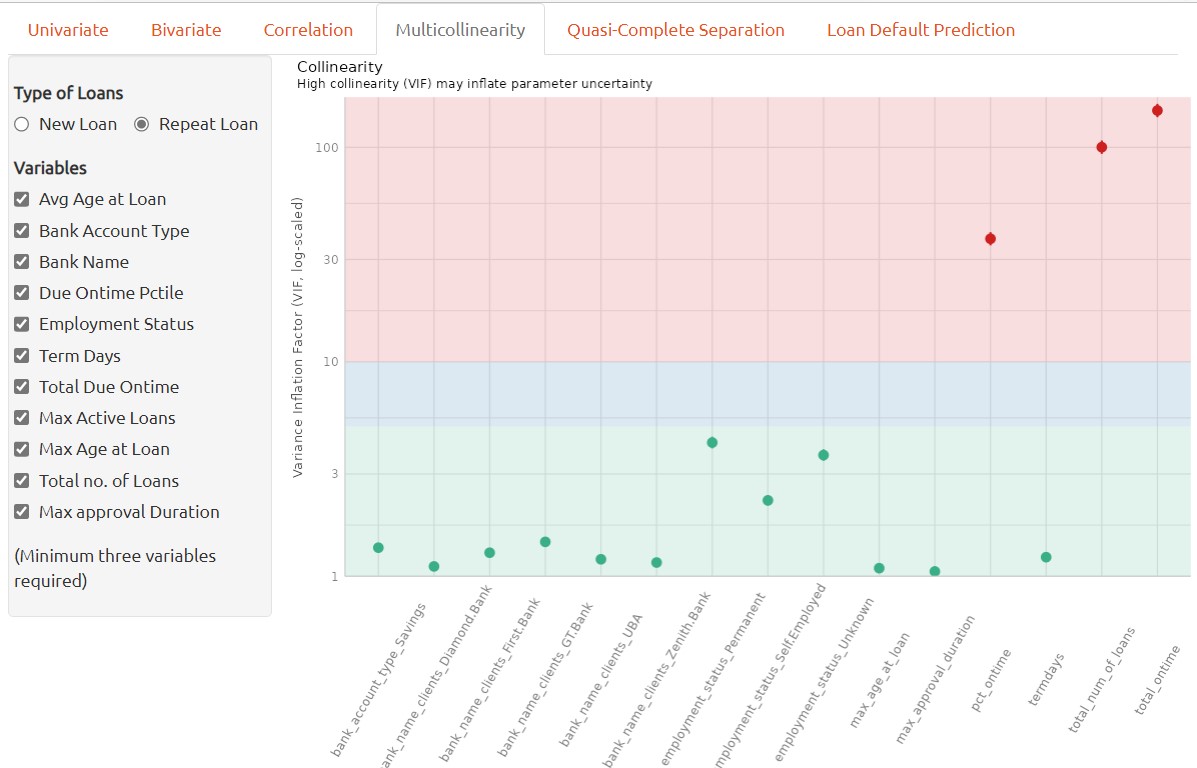This screenshot has height=768, width=1197.
Task: Disable the Bank Name variable checkbox
Action: click(22, 262)
